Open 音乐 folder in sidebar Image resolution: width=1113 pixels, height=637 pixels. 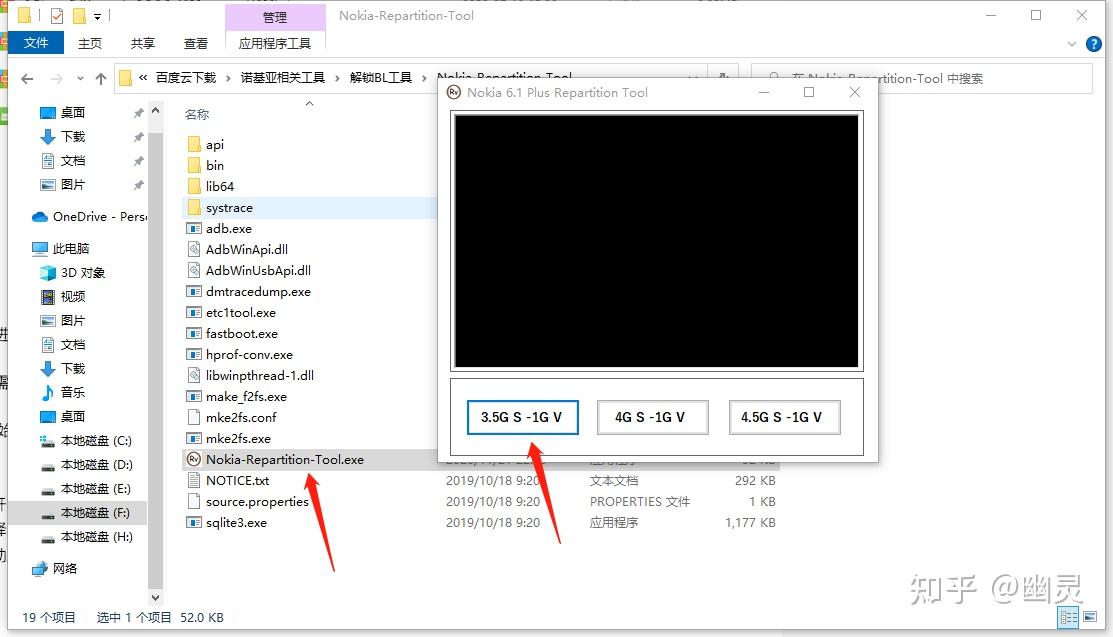click(x=63, y=392)
